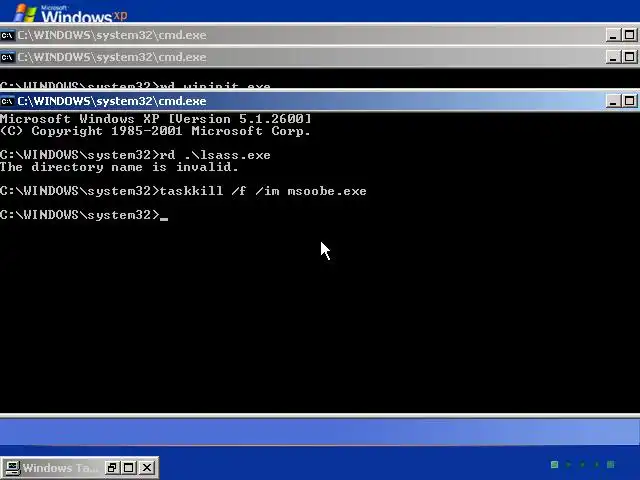Image resolution: width=640 pixels, height=480 pixels.
Task: Minimize the active cmd.exe window
Action: tap(613, 101)
